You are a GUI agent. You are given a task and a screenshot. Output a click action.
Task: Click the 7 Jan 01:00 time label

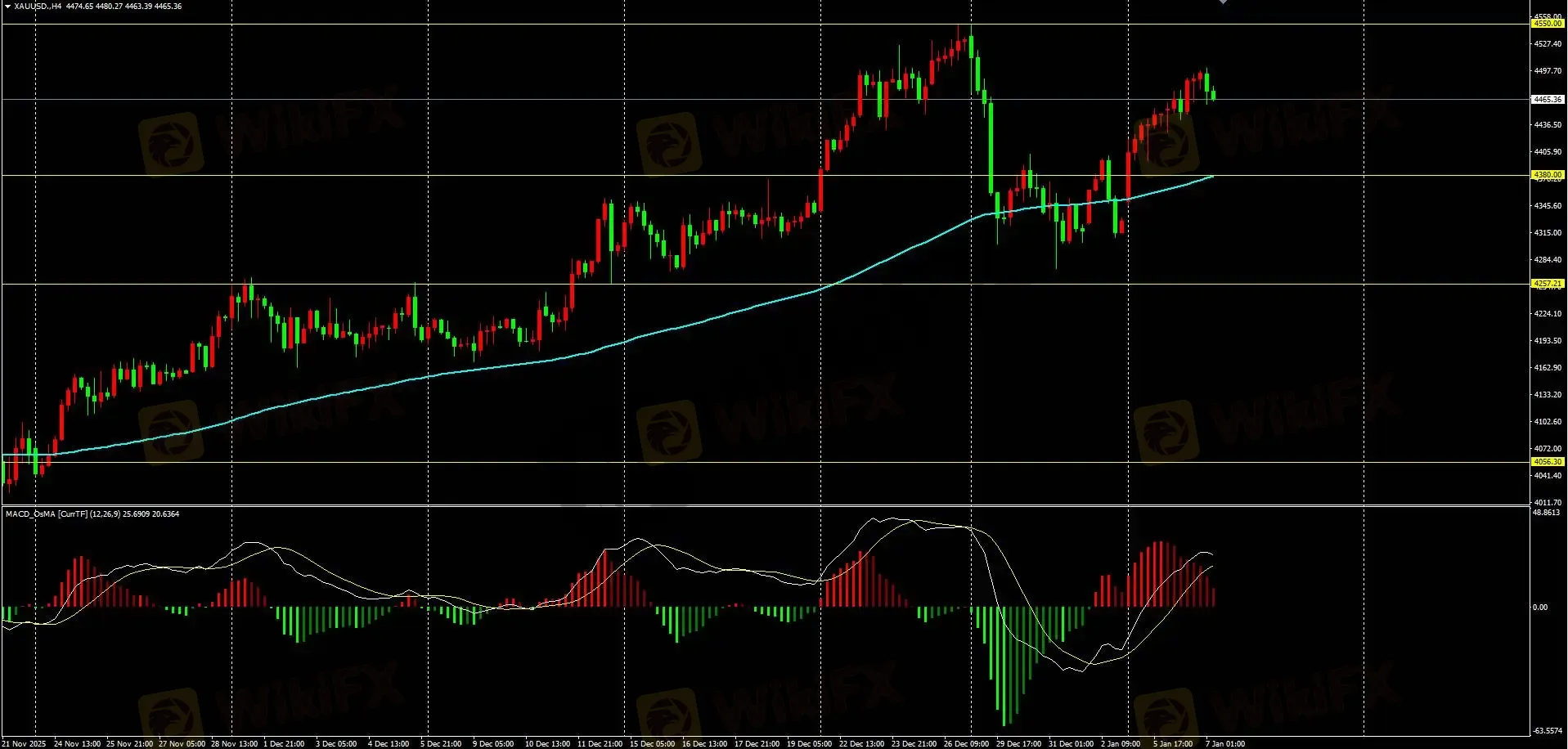(x=1224, y=744)
